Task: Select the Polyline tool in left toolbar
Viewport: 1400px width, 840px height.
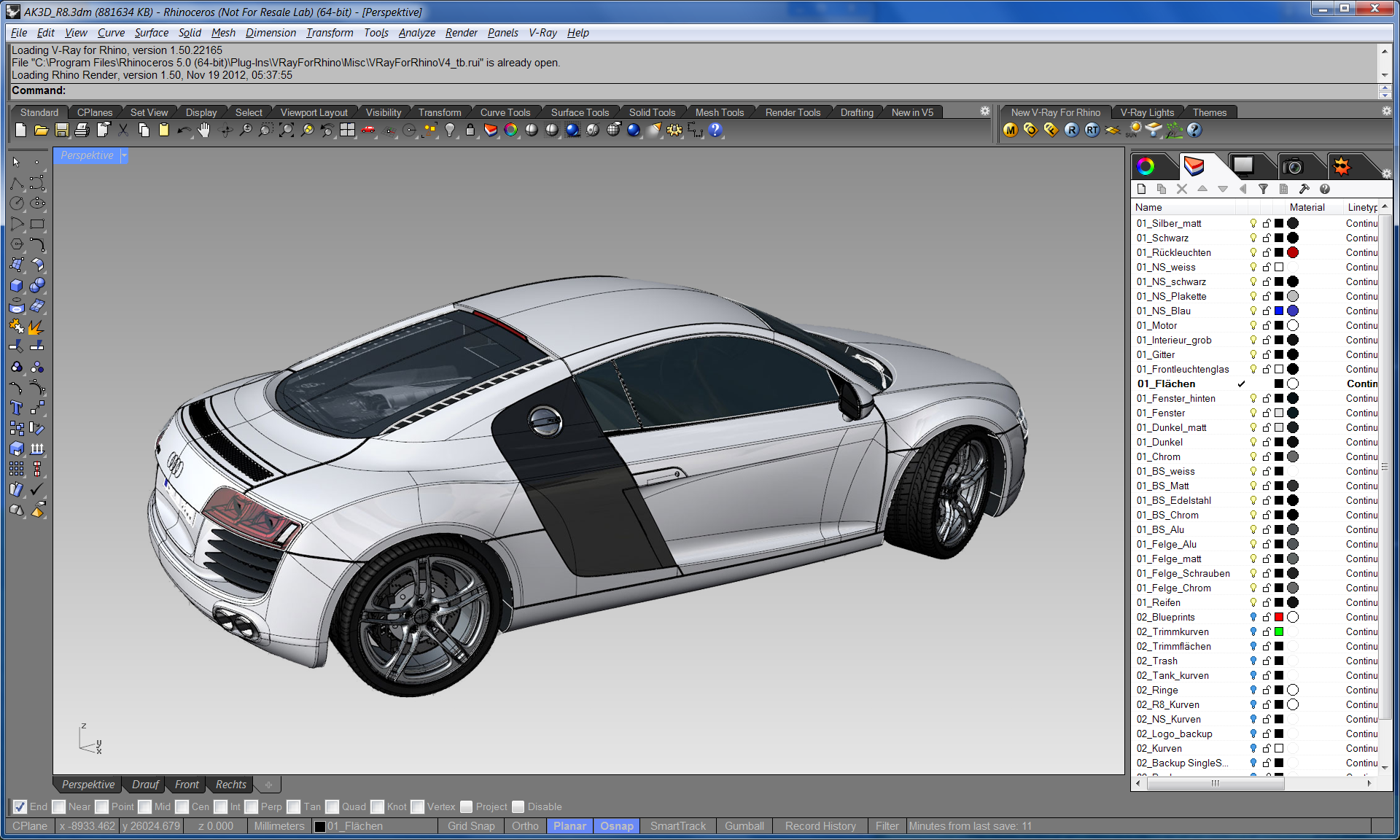Action: point(17,183)
